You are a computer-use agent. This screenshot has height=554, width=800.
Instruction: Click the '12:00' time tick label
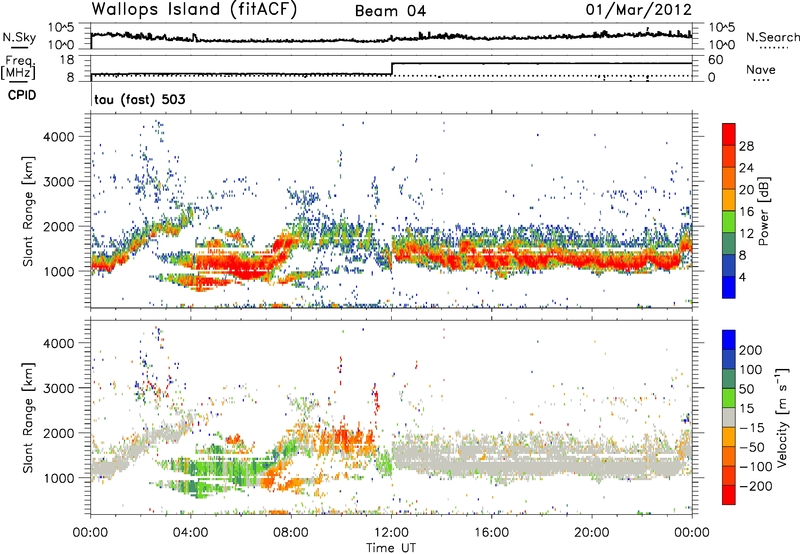pos(391,533)
